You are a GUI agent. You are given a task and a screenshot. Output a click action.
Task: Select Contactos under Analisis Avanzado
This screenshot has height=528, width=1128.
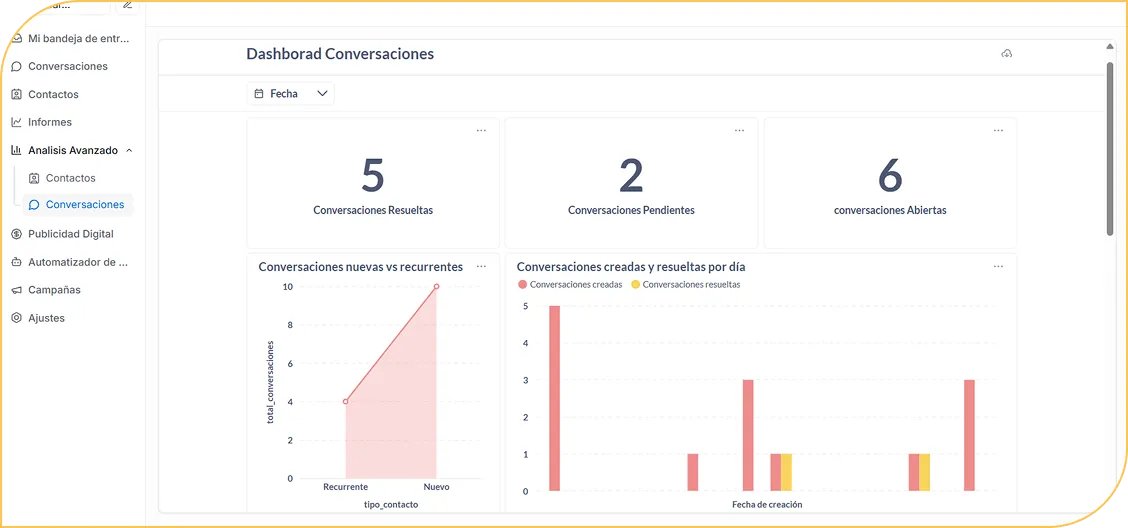(x=70, y=178)
